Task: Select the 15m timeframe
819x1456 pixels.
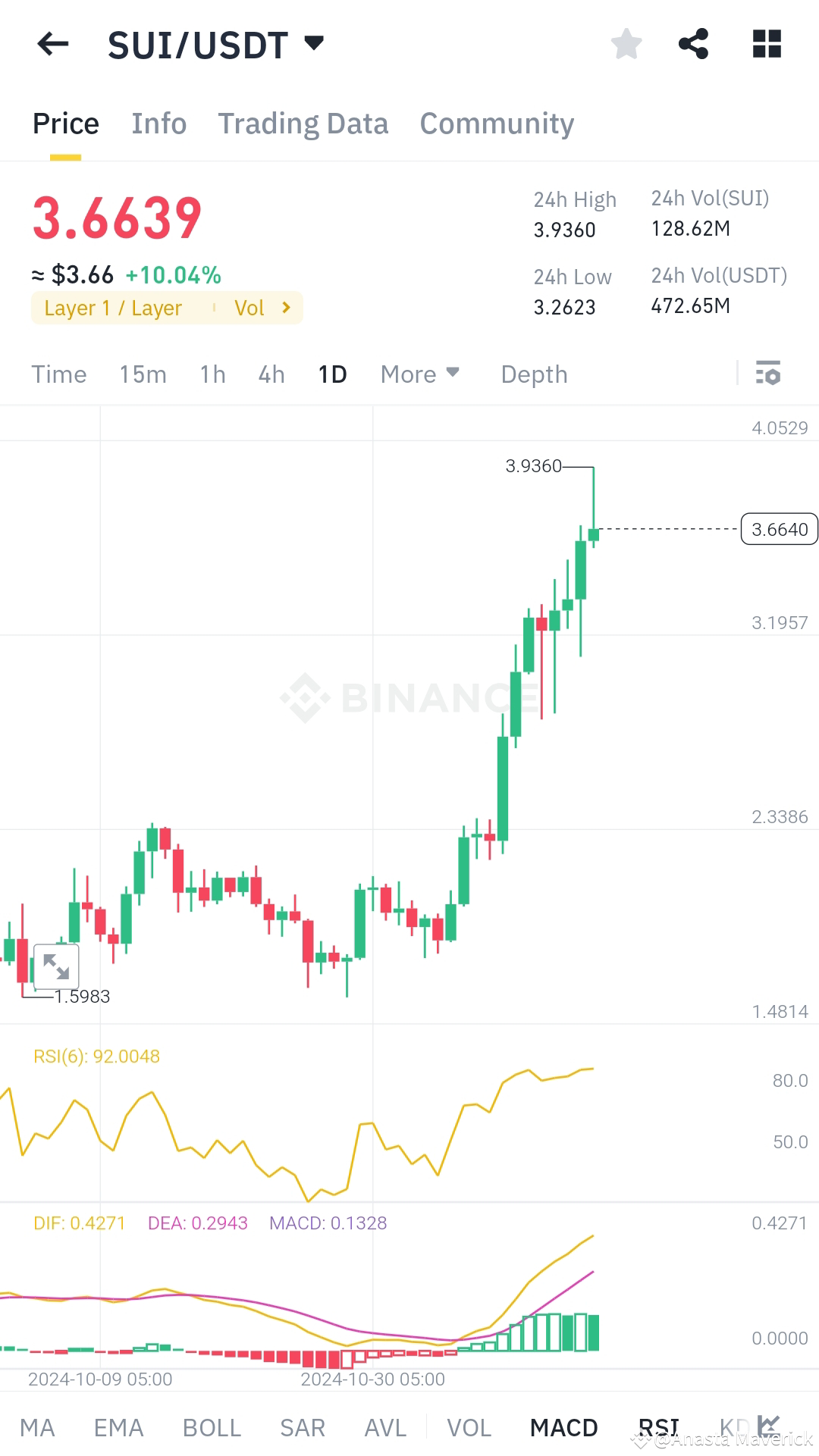Action: tap(143, 374)
